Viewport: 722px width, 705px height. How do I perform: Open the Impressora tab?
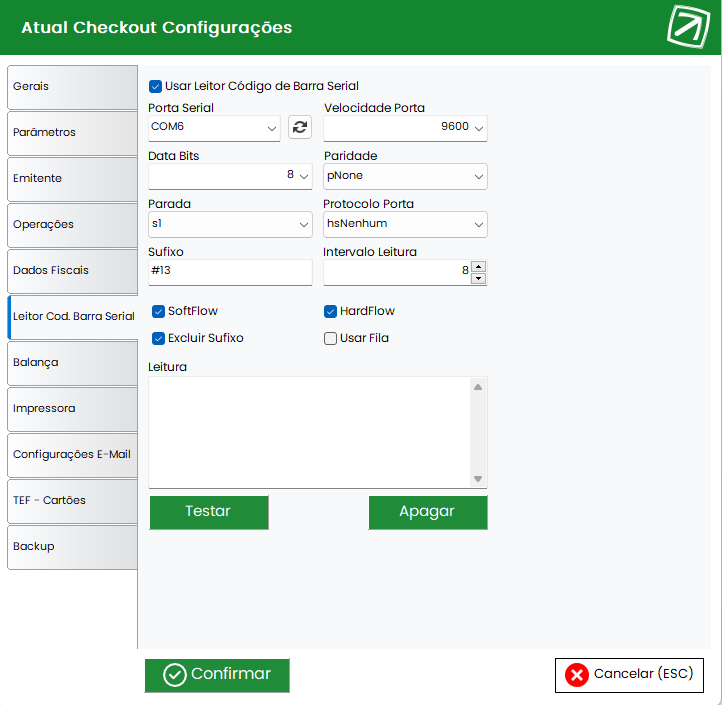point(72,409)
